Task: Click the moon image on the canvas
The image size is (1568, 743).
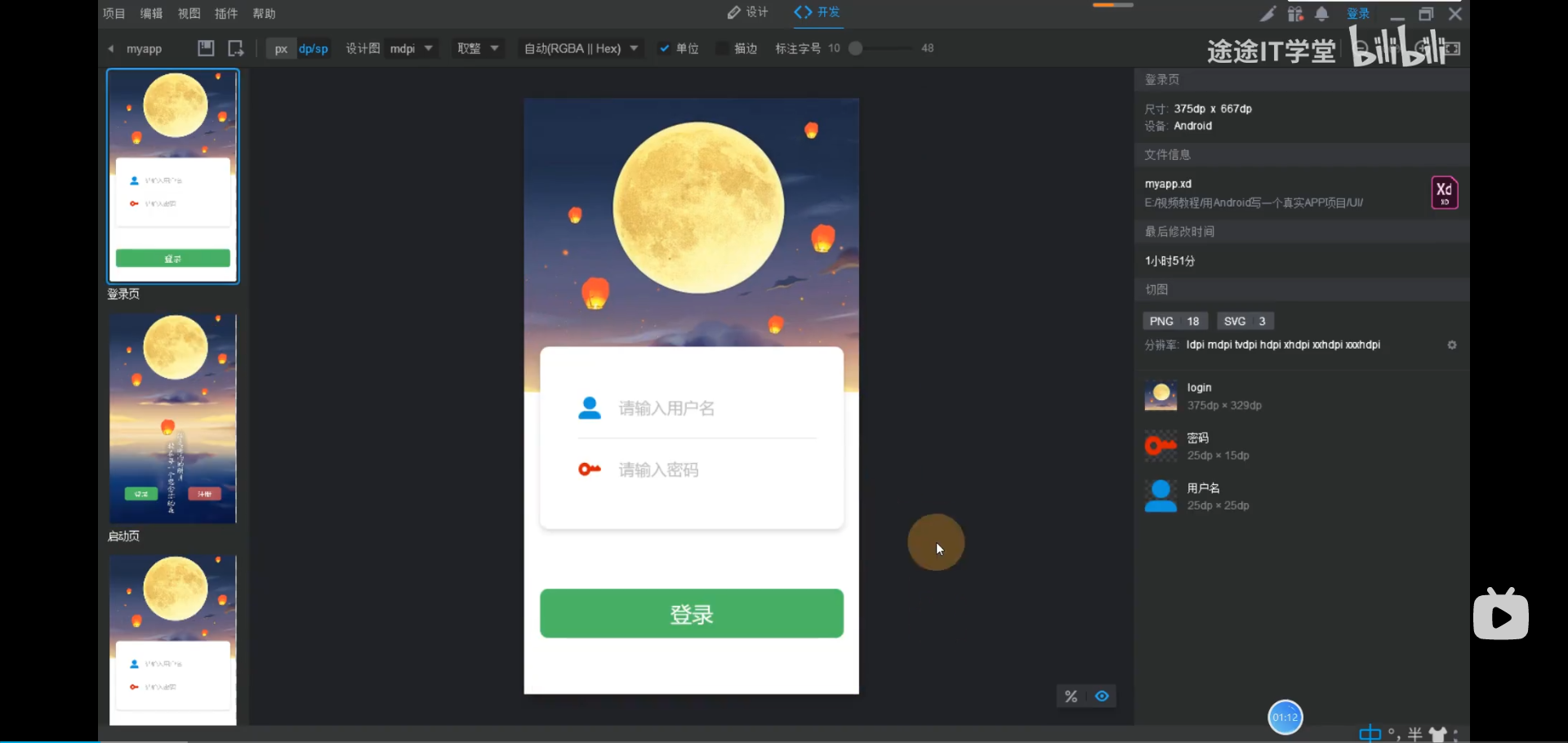Action: [x=698, y=207]
